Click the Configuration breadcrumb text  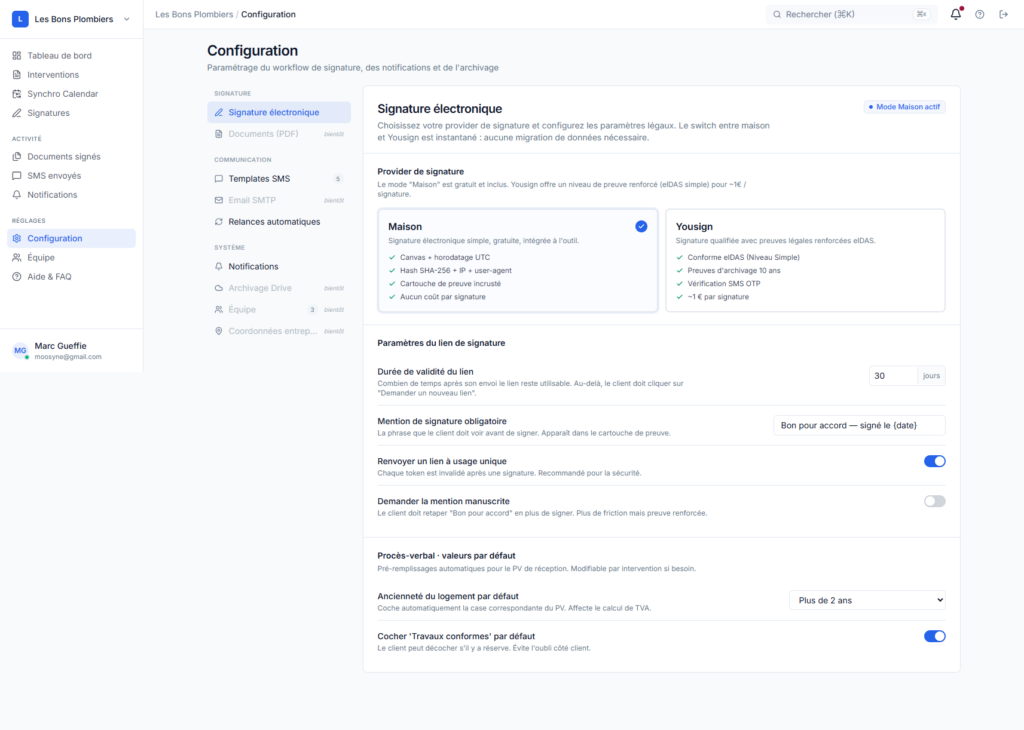click(268, 14)
